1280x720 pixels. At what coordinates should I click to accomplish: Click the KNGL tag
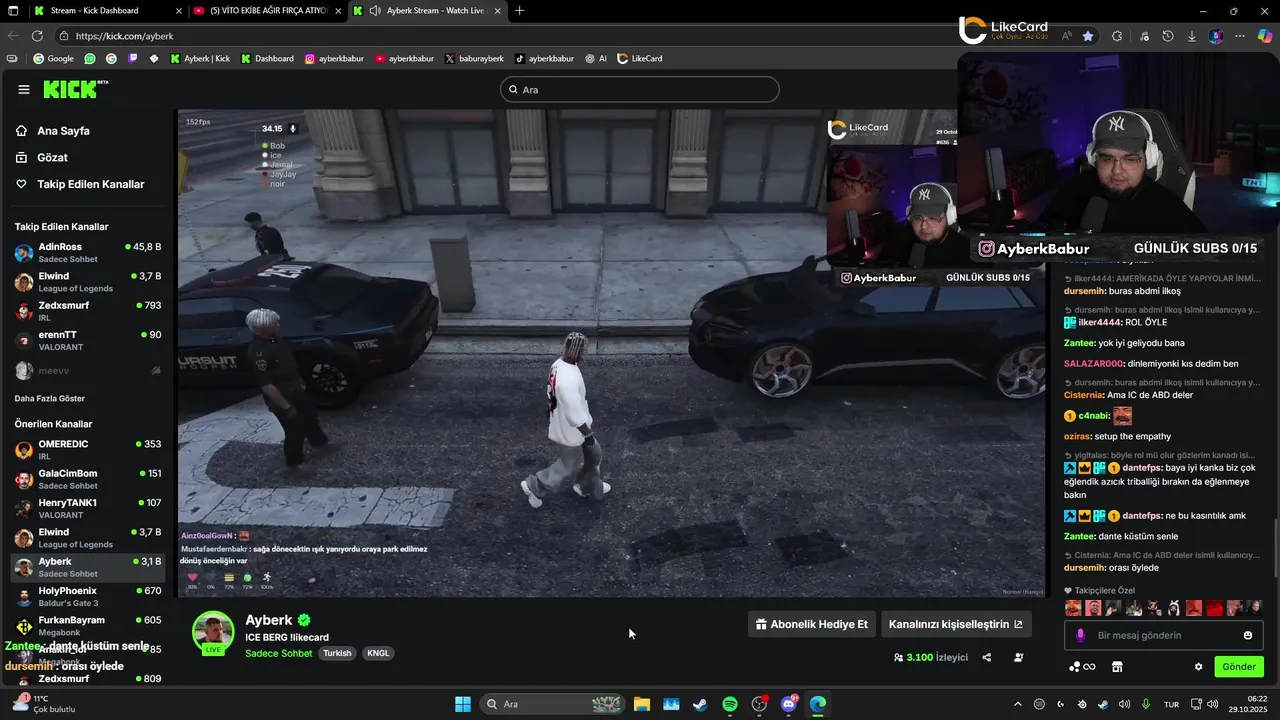tap(378, 653)
